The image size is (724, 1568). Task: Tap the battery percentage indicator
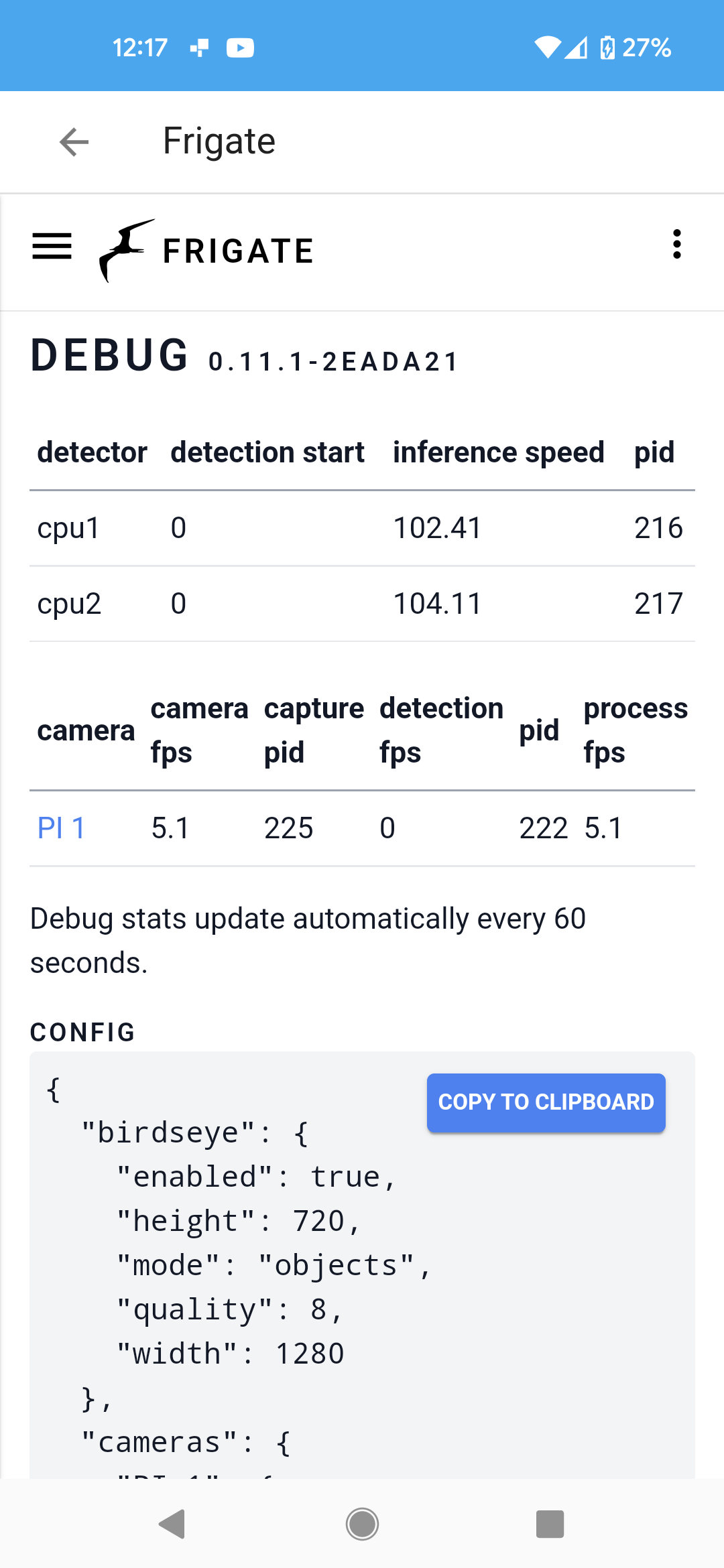[x=646, y=48]
